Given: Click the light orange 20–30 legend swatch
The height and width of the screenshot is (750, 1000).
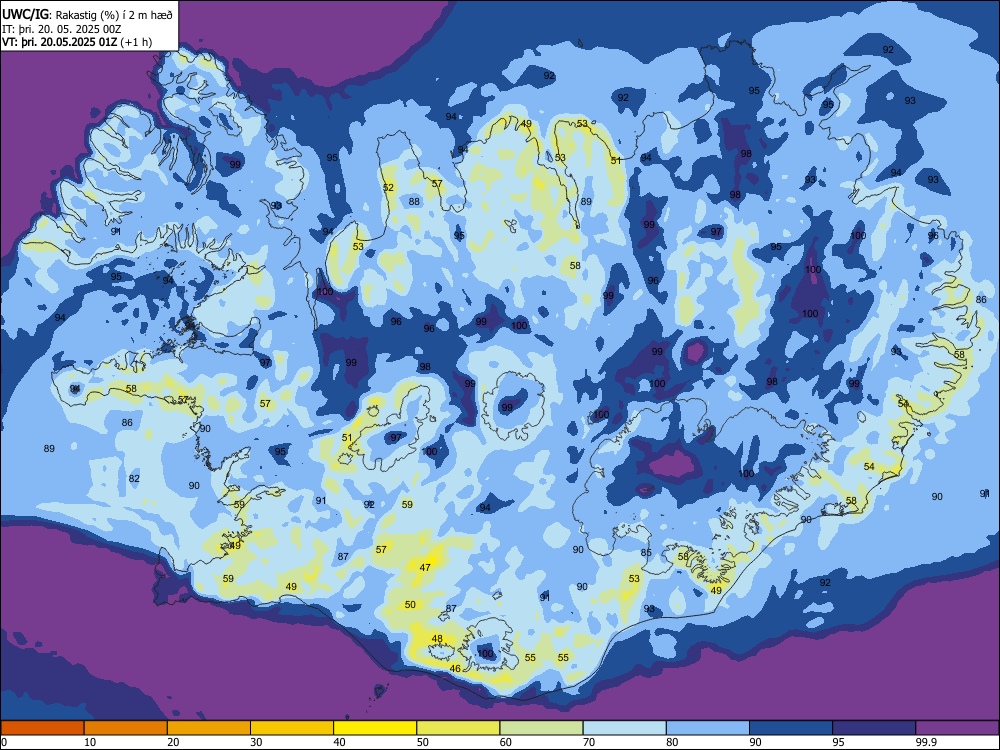Looking at the screenshot, I should 209,728.
